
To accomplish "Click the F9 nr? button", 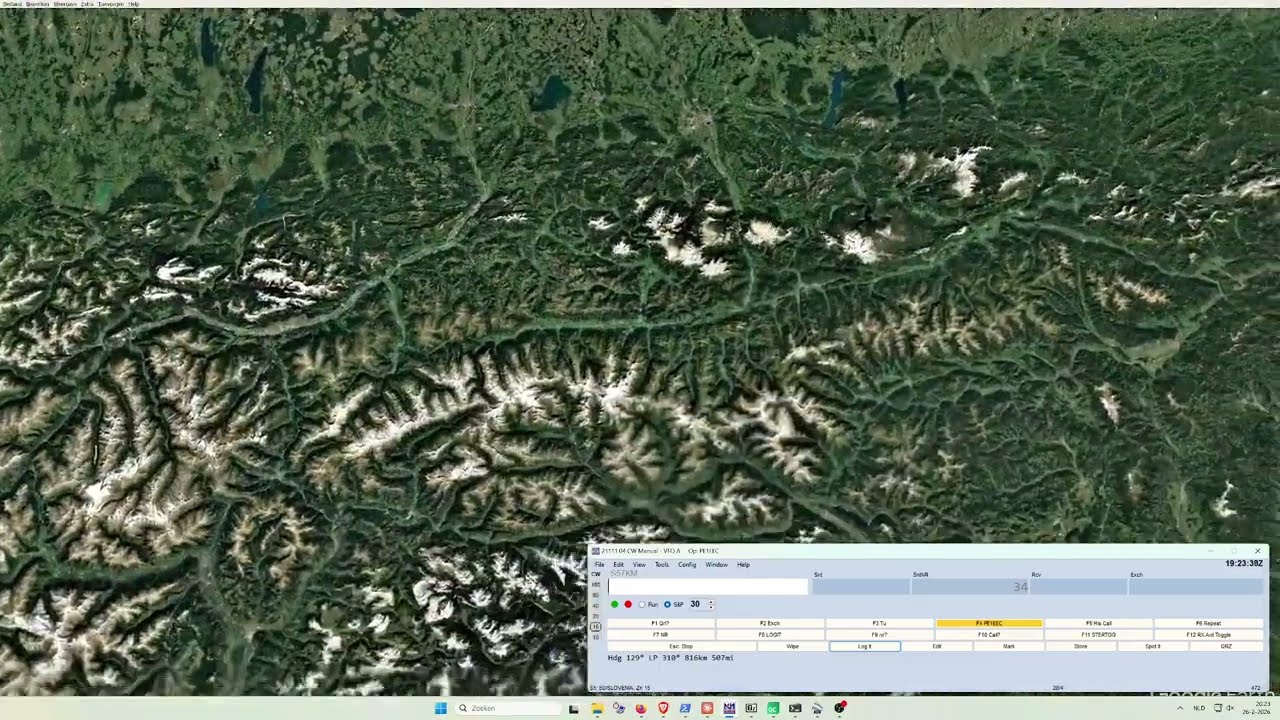I will point(879,634).
